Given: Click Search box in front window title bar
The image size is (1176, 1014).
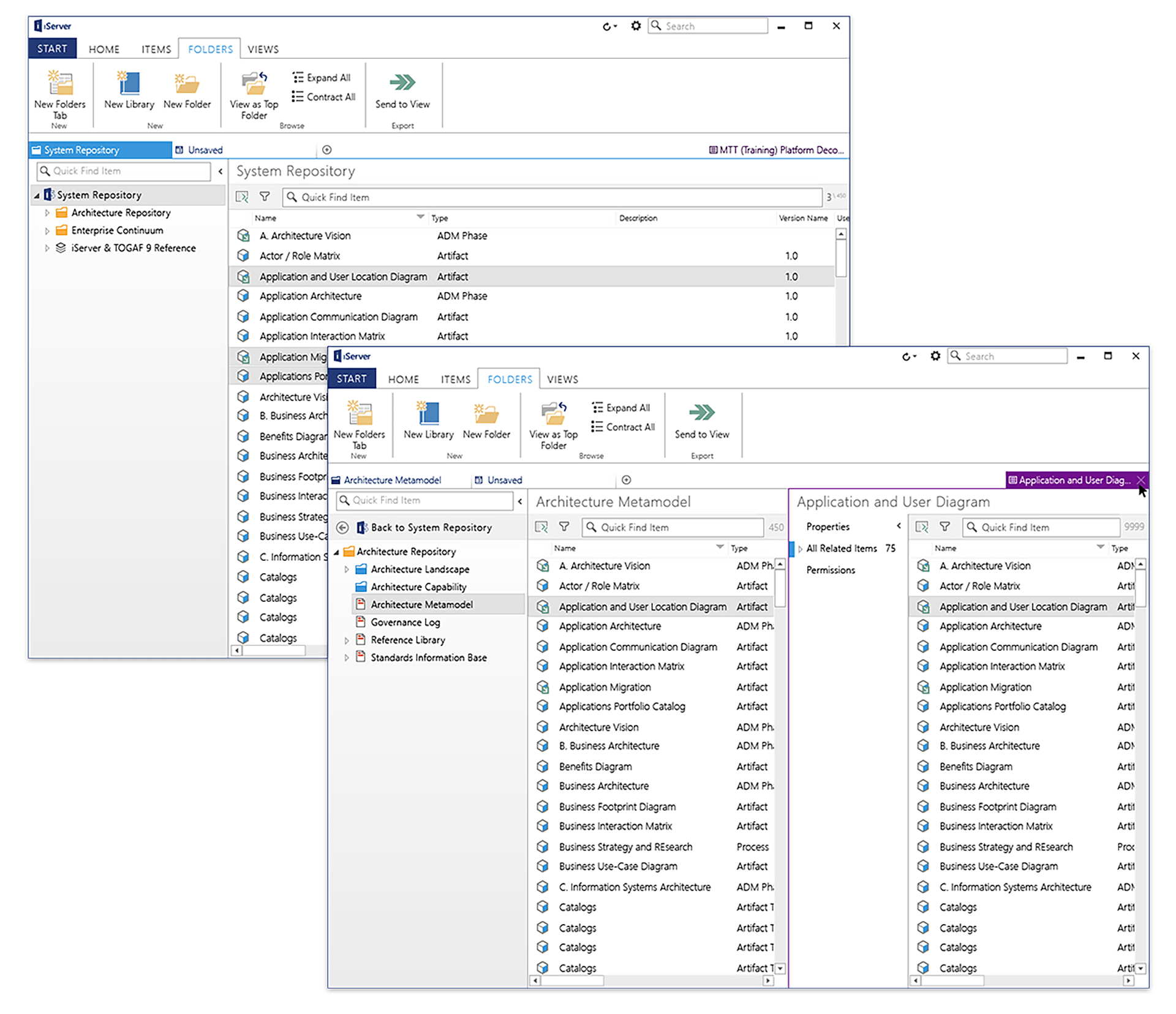Looking at the screenshot, I should click(x=1008, y=356).
